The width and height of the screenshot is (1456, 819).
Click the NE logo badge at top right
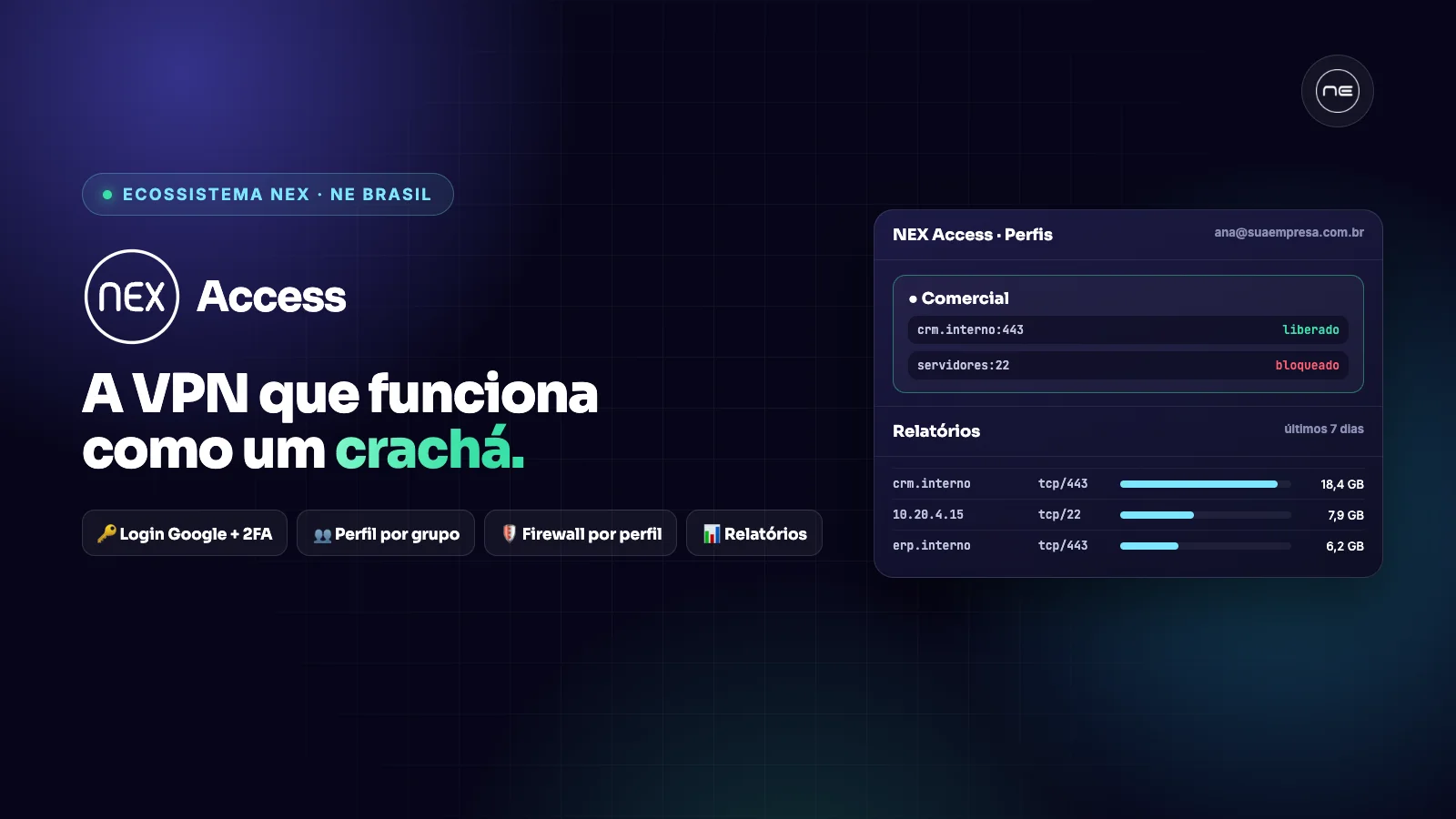point(1337,91)
